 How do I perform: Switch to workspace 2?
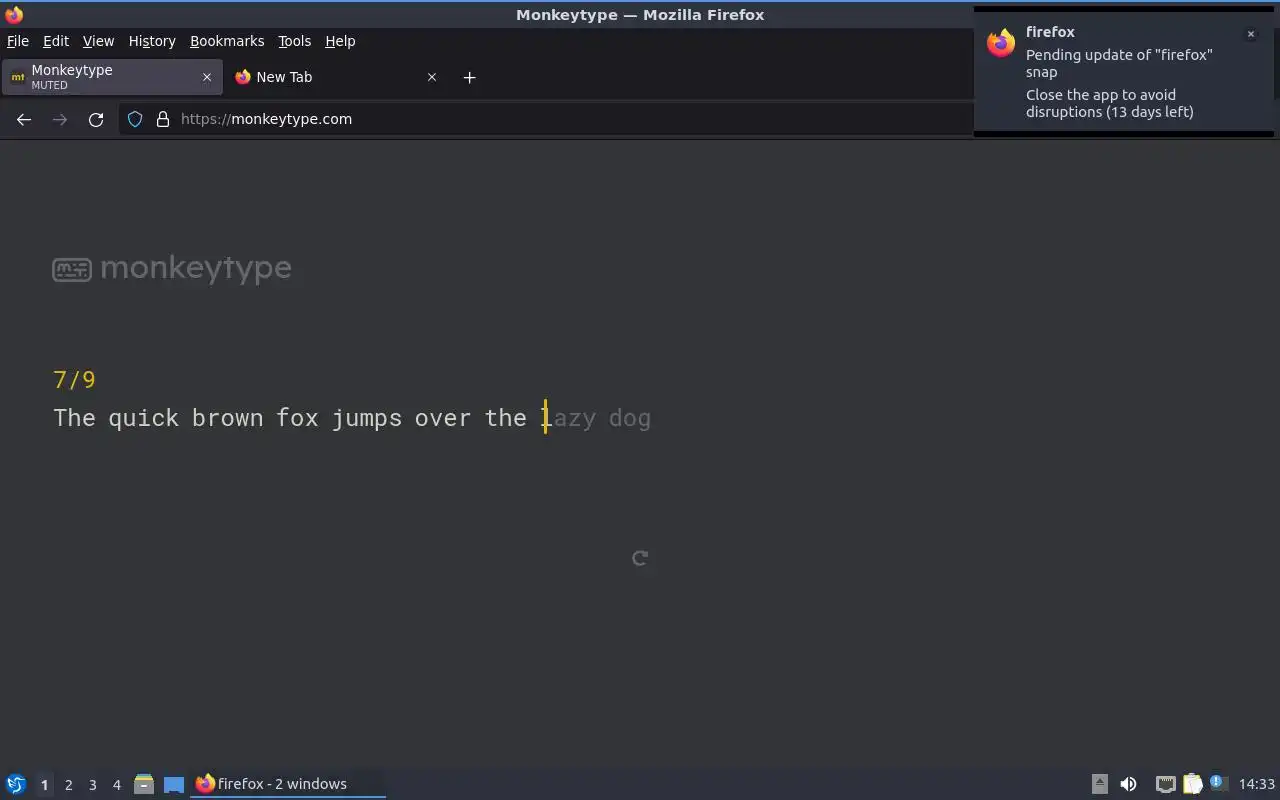pyautogui.click(x=68, y=785)
